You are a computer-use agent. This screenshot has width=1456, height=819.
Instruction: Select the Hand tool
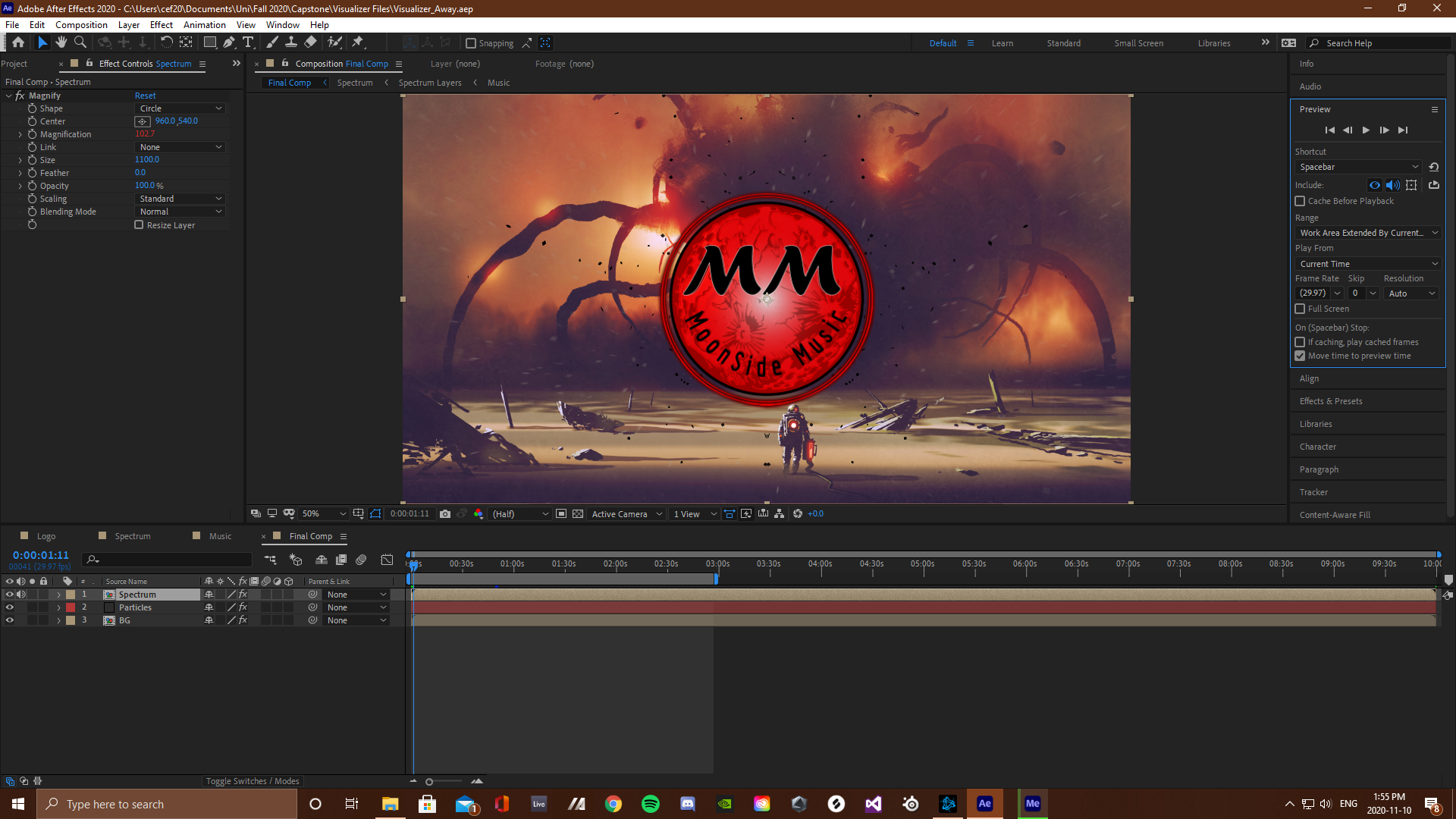point(61,42)
